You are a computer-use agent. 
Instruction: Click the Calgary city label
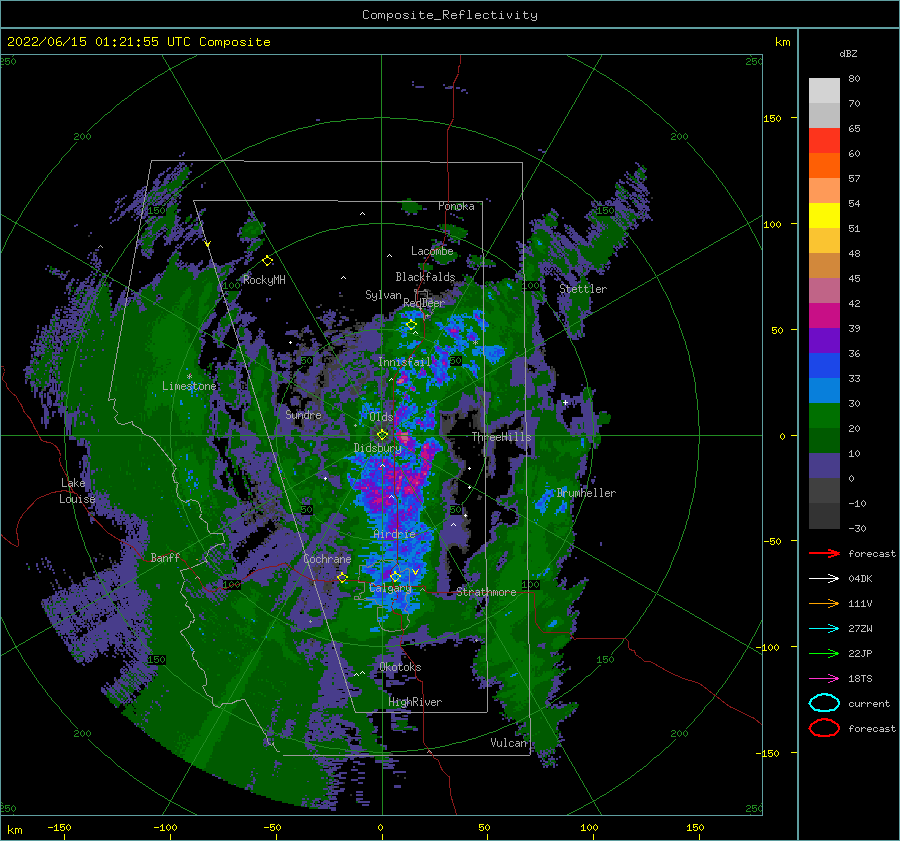tap(390, 588)
